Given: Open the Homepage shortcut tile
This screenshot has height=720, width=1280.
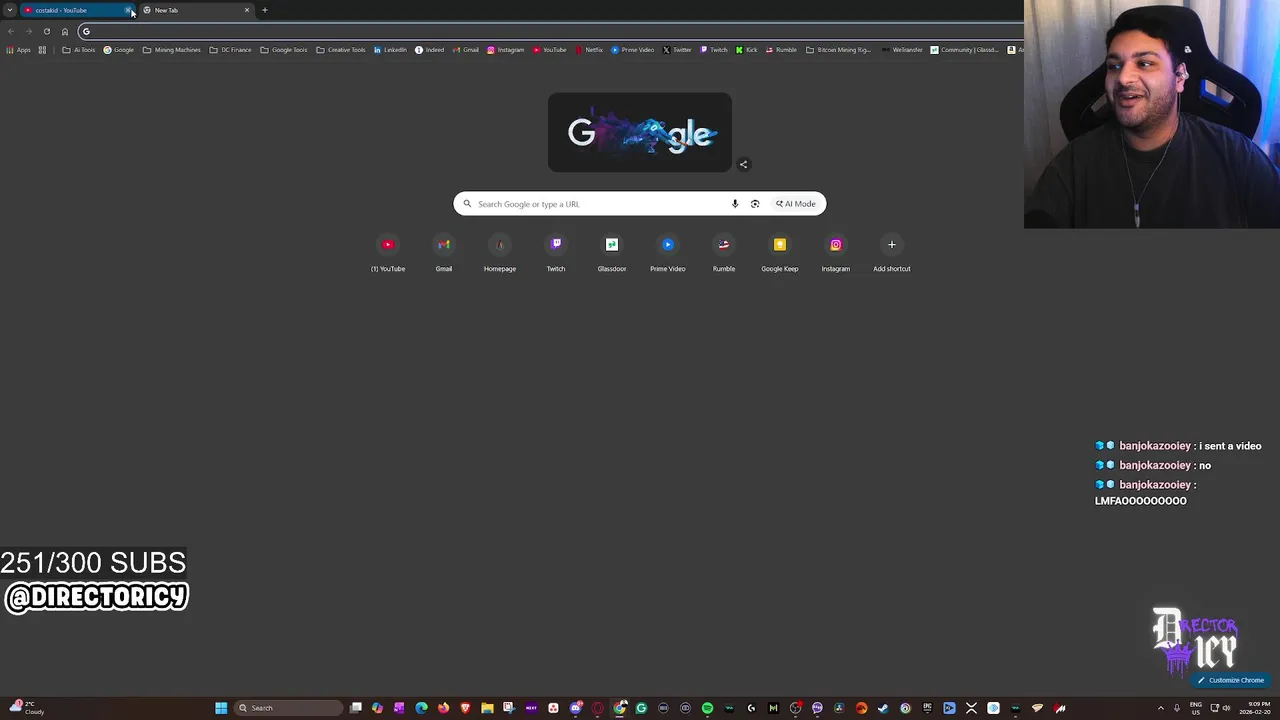Looking at the screenshot, I should [x=500, y=253].
